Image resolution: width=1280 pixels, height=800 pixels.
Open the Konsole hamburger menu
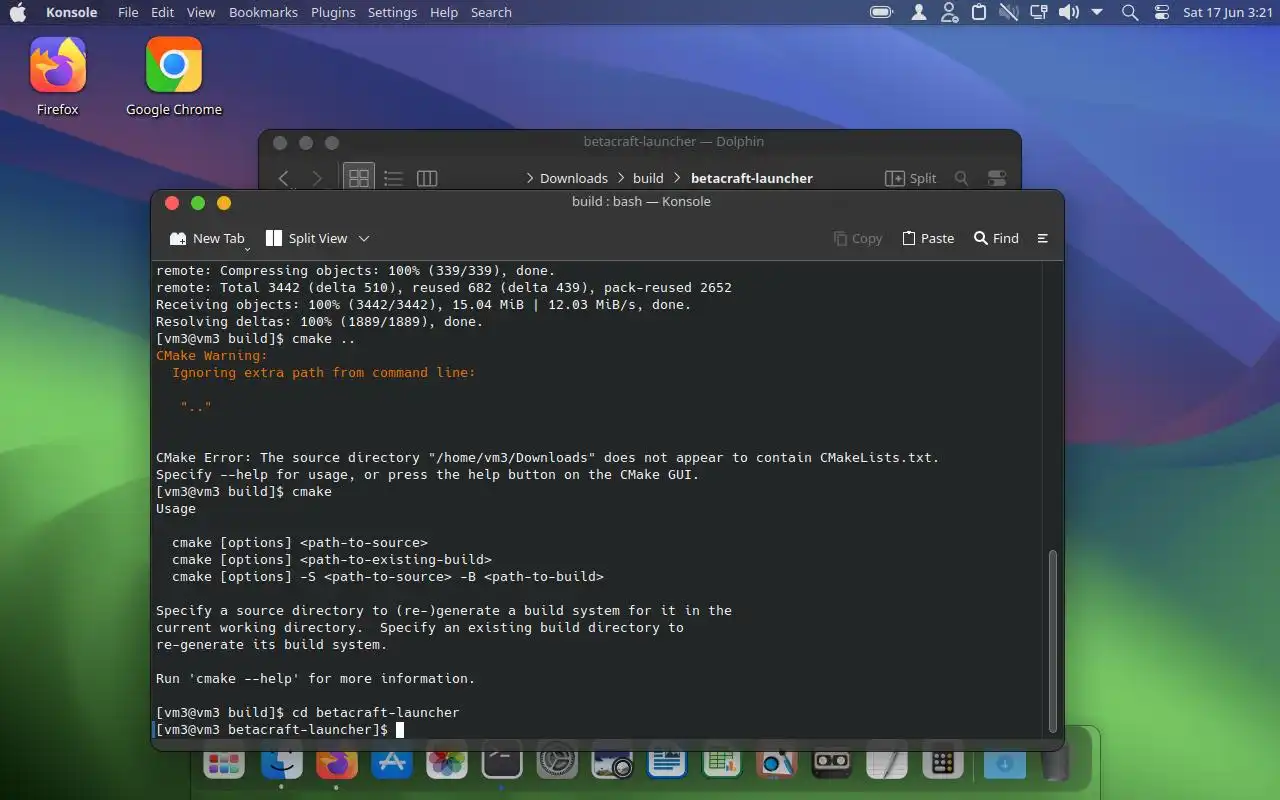(1043, 238)
